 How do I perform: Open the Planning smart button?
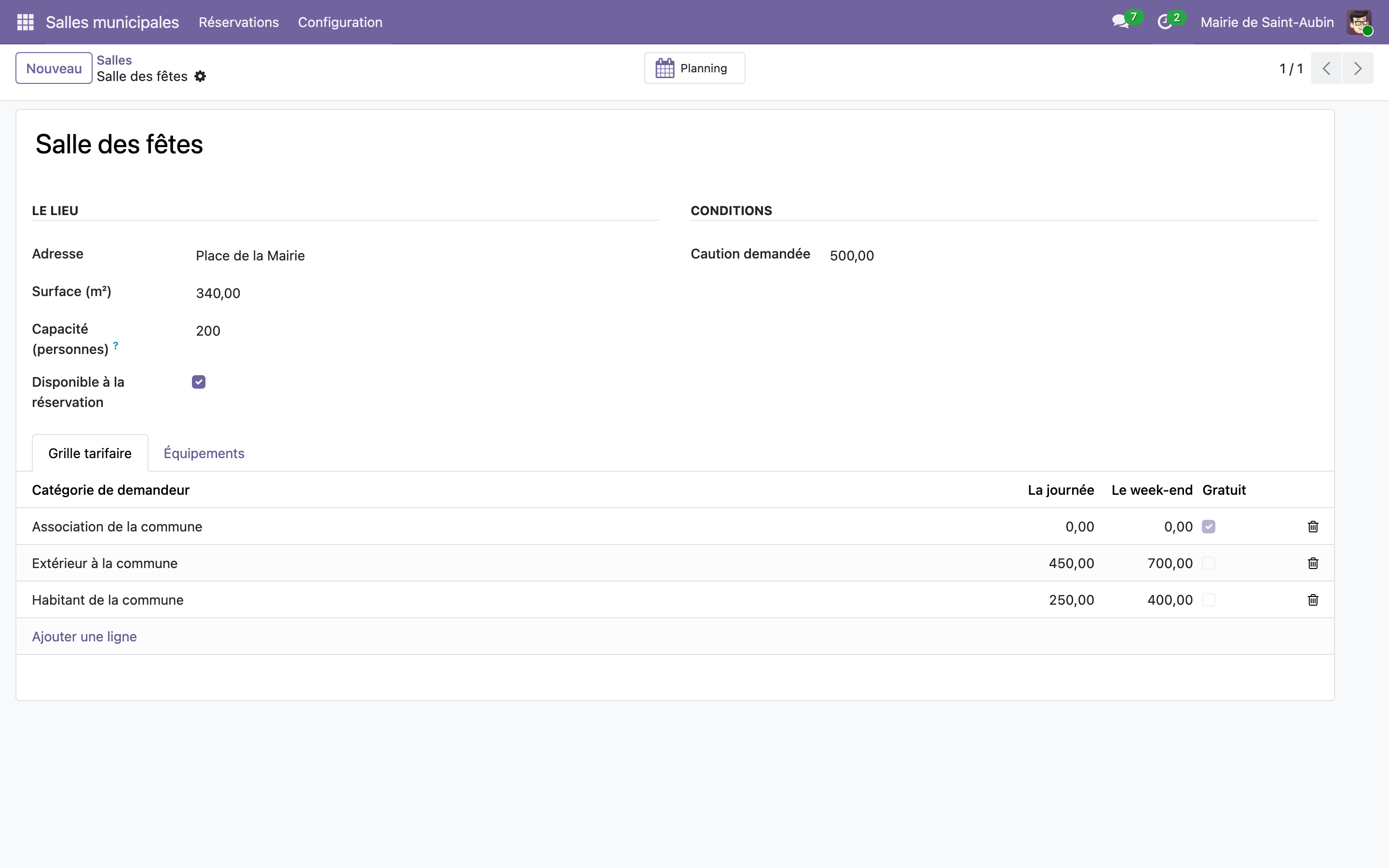(x=694, y=68)
